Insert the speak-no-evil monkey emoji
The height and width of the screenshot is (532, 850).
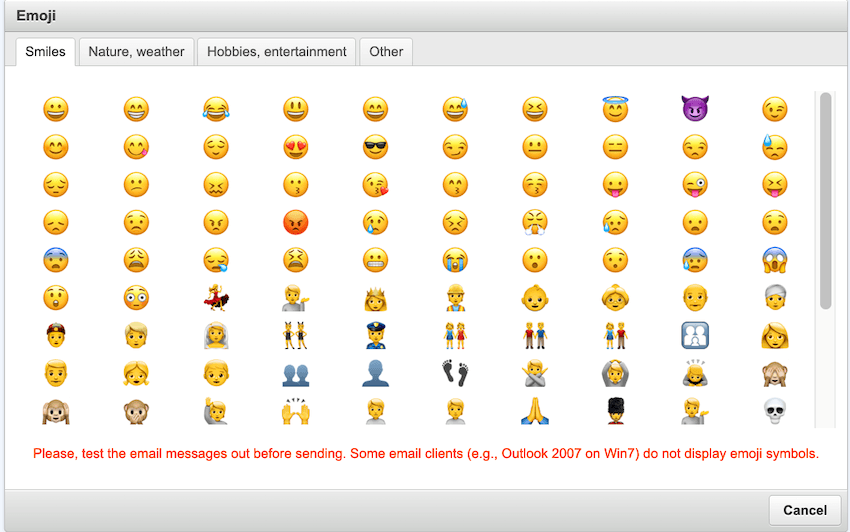(x=136, y=411)
